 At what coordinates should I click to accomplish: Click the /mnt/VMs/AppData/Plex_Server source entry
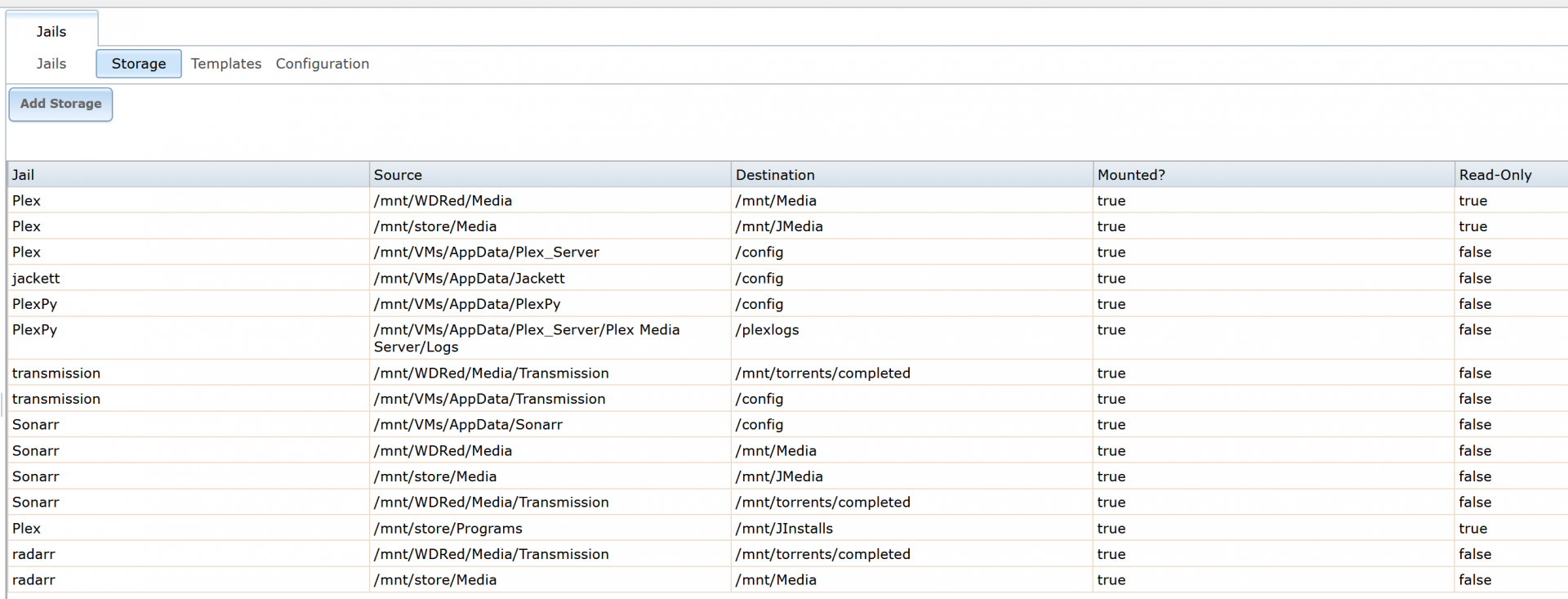tap(486, 253)
